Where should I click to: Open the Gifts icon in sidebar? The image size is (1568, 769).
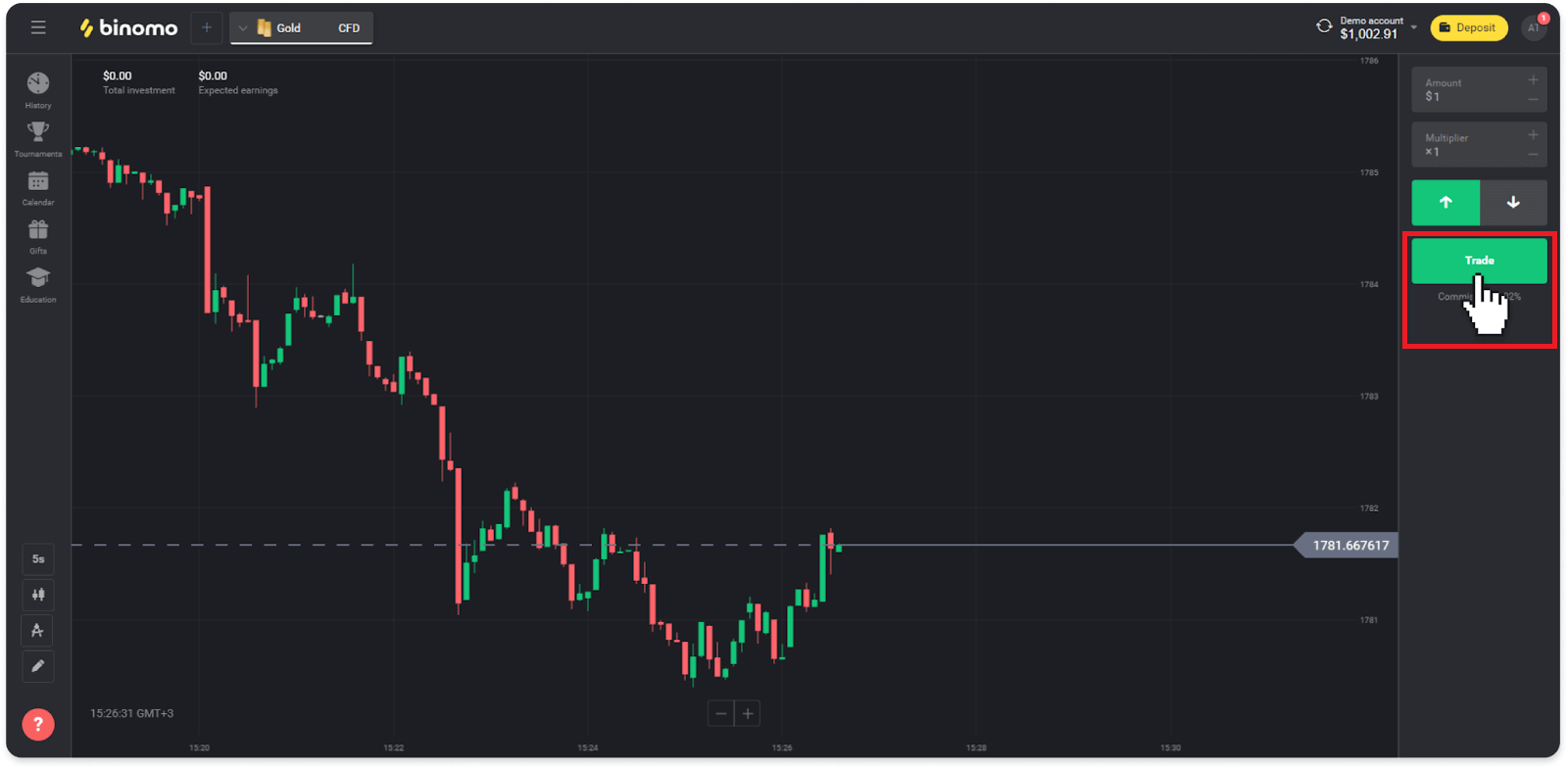[38, 230]
